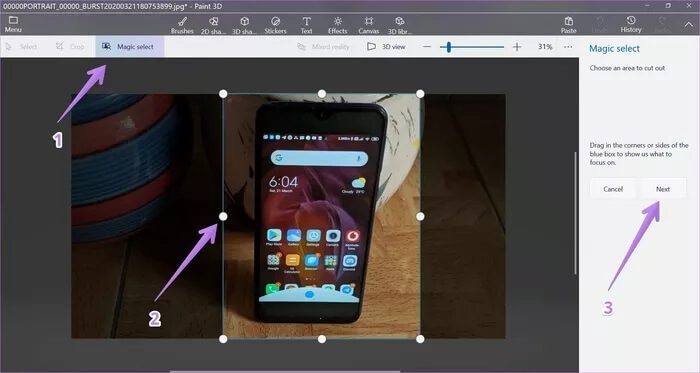Click the Select tool

click(21, 46)
